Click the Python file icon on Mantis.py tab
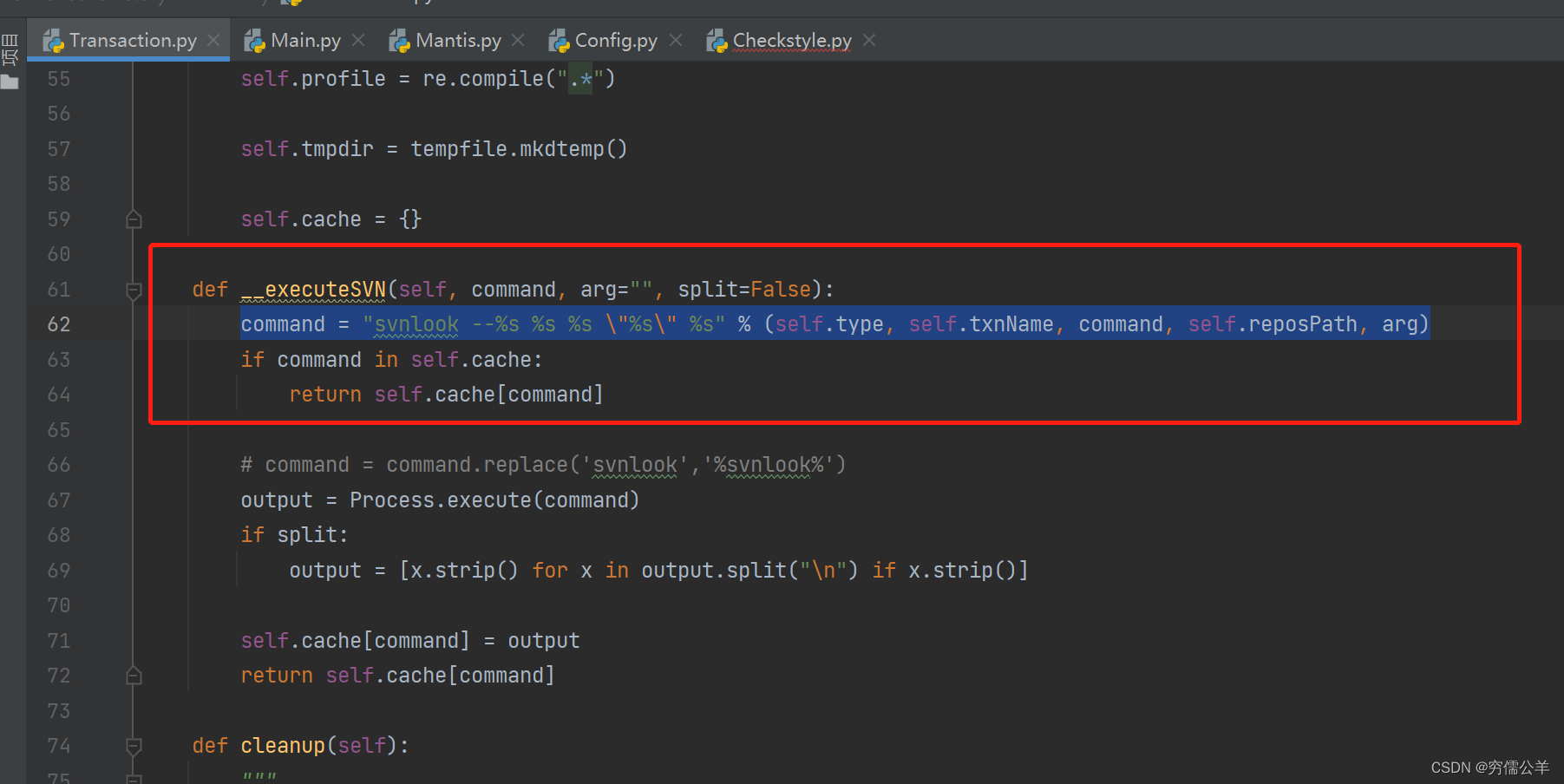Image resolution: width=1564 pixels, height=784 pixels. pyautogui.click(x=400, y=41)
